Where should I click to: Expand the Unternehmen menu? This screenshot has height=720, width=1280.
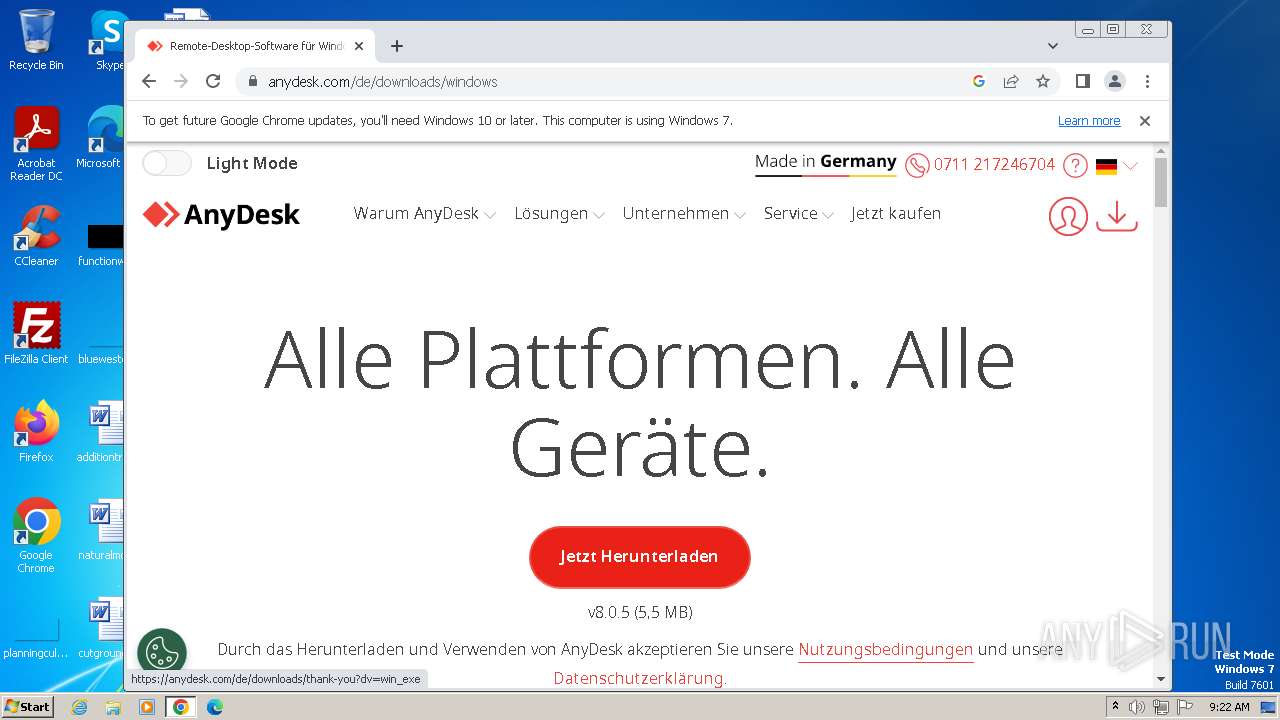(684, 214)
